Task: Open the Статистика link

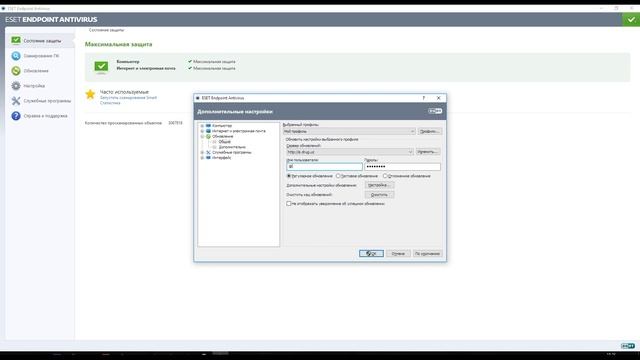Action: pyautogui.click(x=110, y=103)
